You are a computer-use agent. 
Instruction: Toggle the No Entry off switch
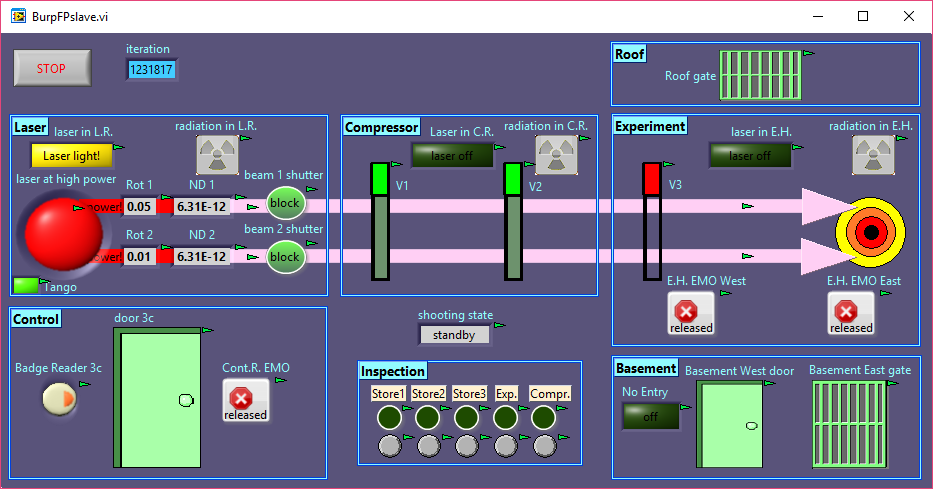pyautogui.click(x=650, y=416)
